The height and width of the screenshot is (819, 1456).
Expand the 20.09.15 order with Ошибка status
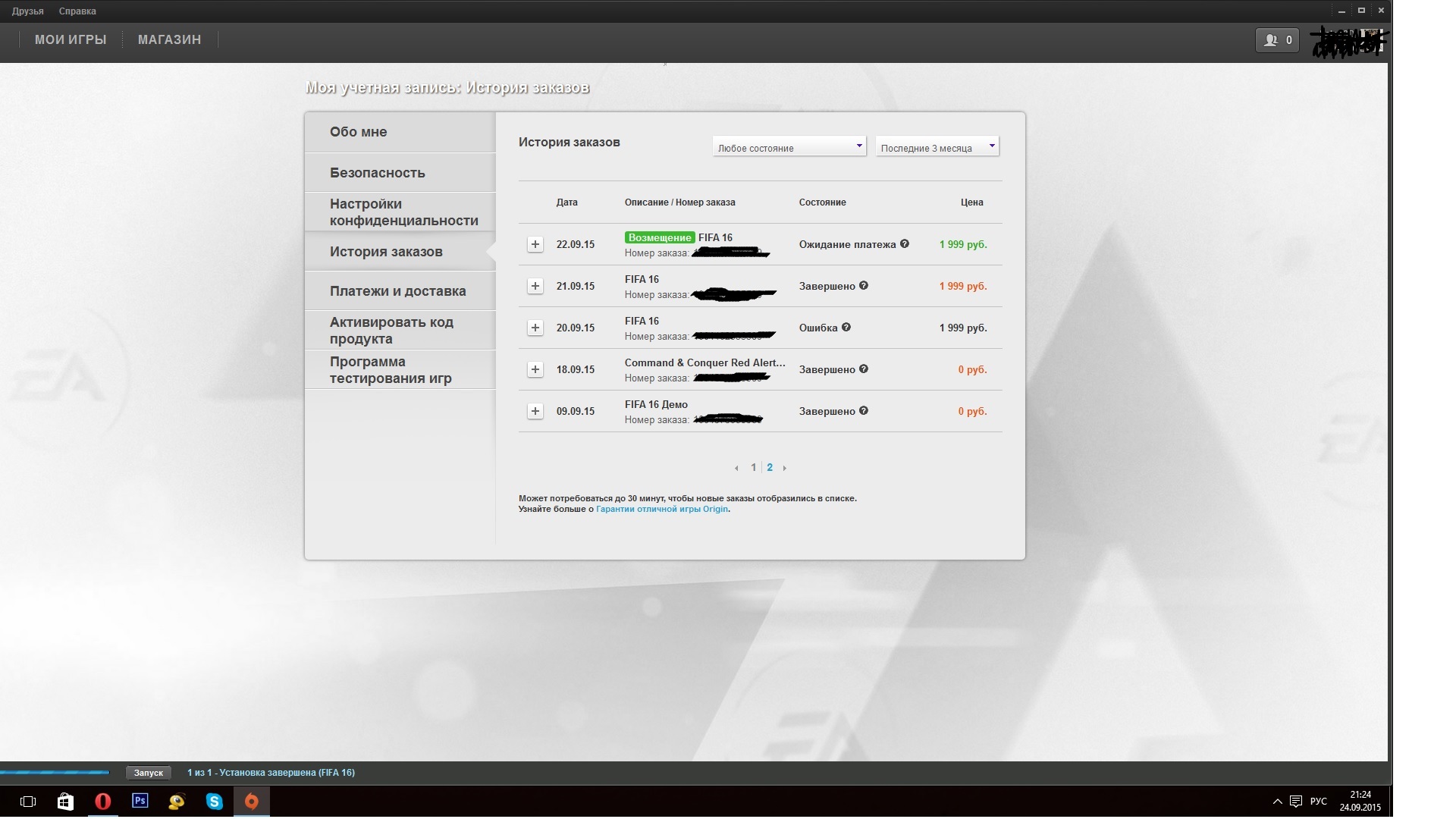point(535,328)
